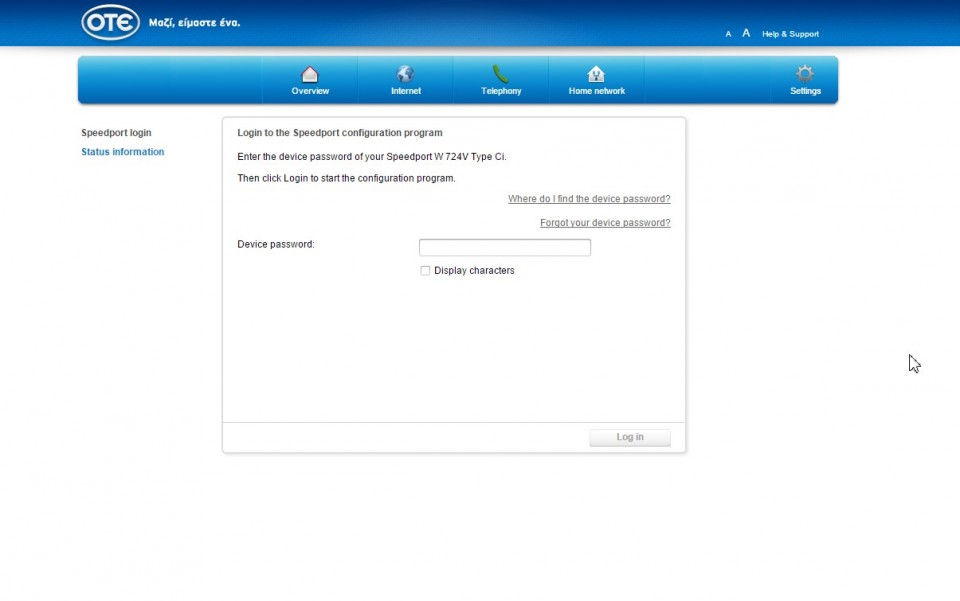Select the smaller A font size

coord(728,34)
